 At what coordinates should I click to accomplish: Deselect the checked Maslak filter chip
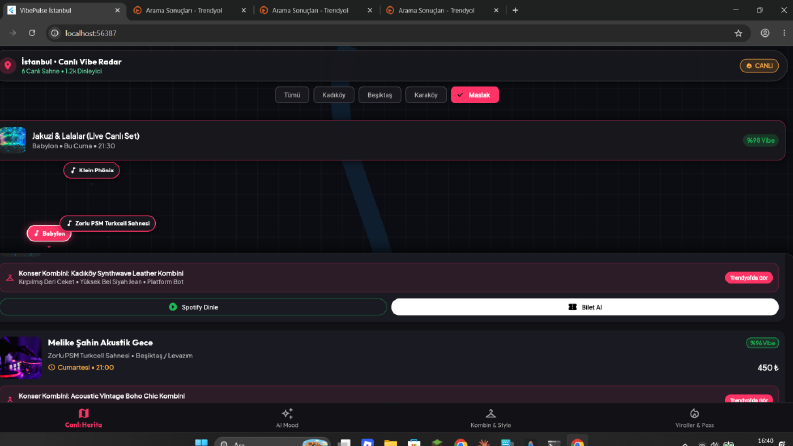(475, 95)
